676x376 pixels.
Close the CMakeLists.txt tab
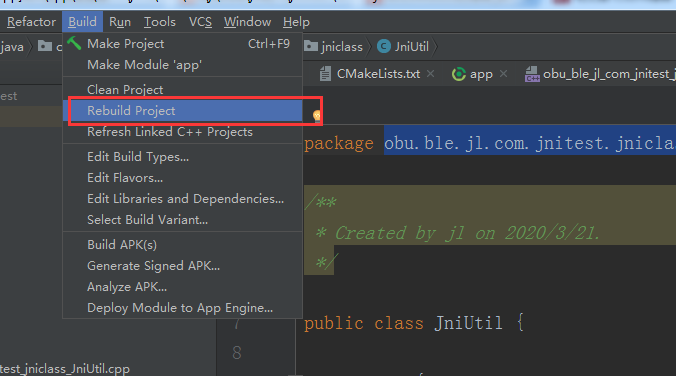[x=430, y=74]
